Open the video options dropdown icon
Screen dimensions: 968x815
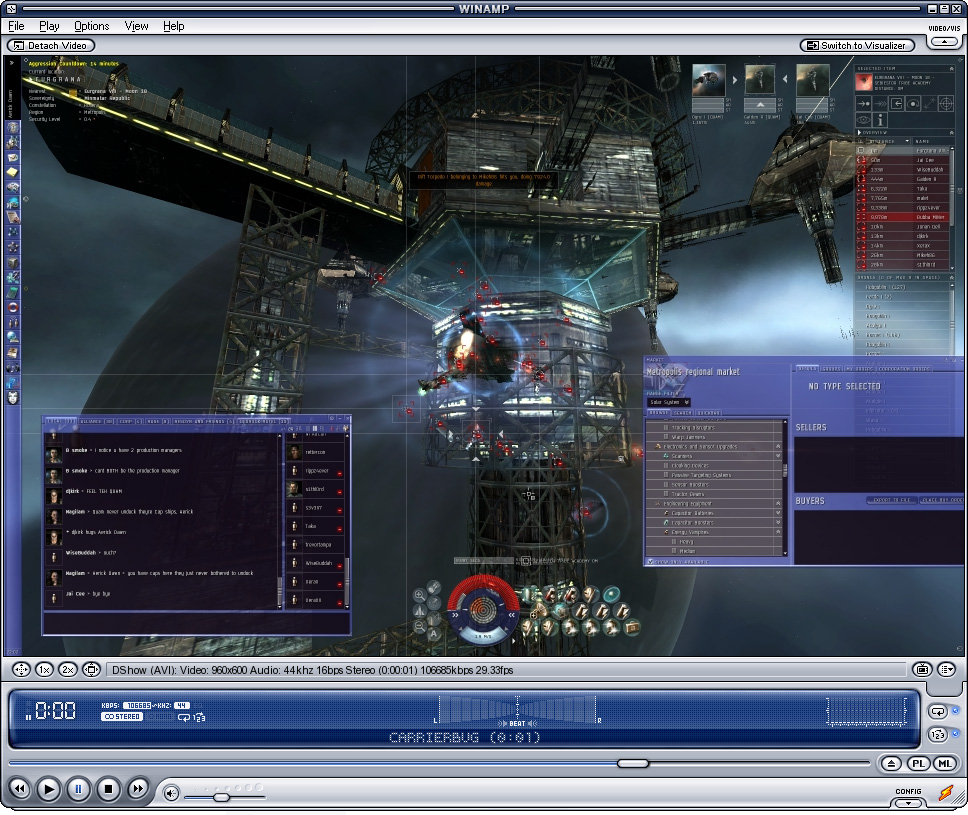click(946, 669)
